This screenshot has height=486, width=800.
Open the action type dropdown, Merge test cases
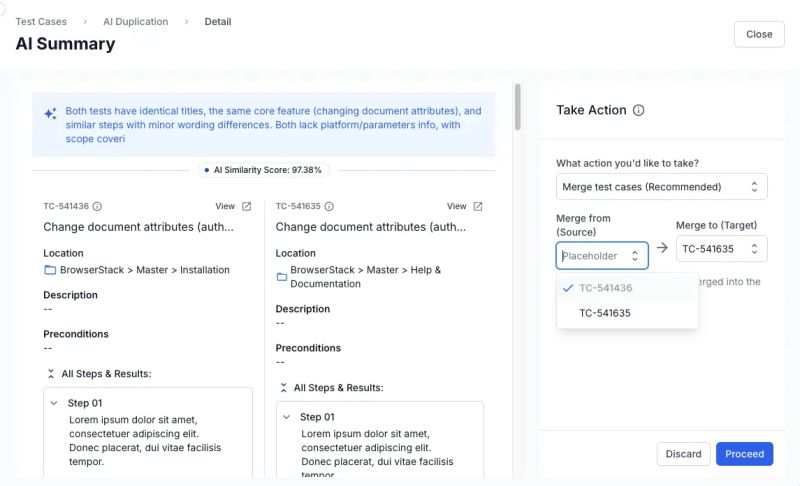click(x=661, y=187)
